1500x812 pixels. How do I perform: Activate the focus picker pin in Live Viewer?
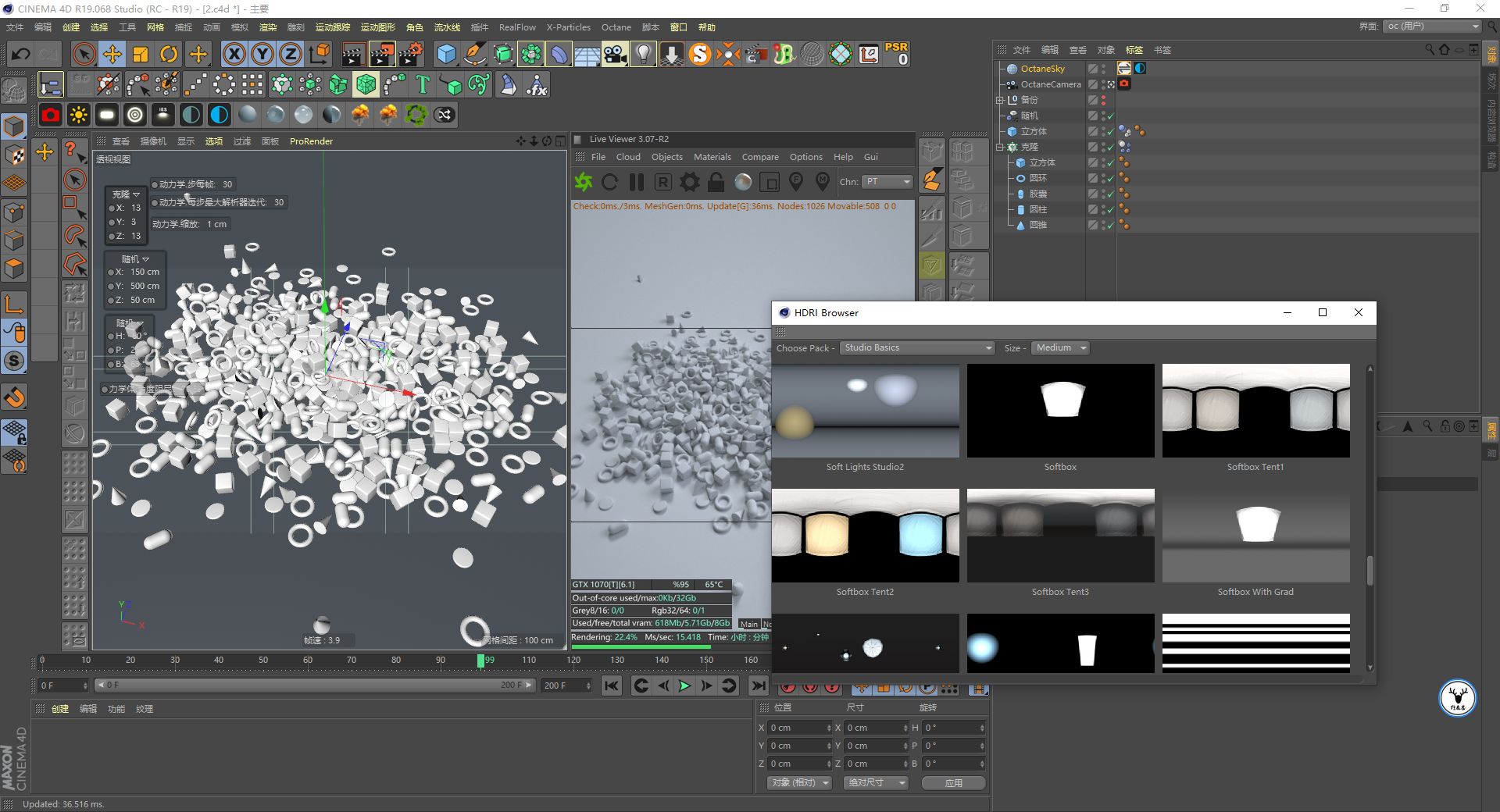click(x=796, y=182)
